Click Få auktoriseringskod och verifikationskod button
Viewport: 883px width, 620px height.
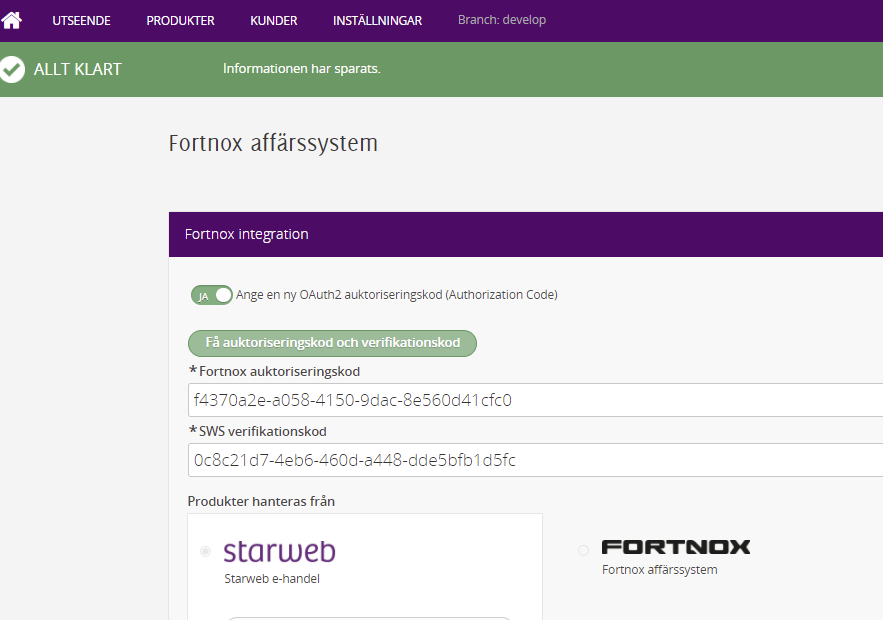pos(332,343)
